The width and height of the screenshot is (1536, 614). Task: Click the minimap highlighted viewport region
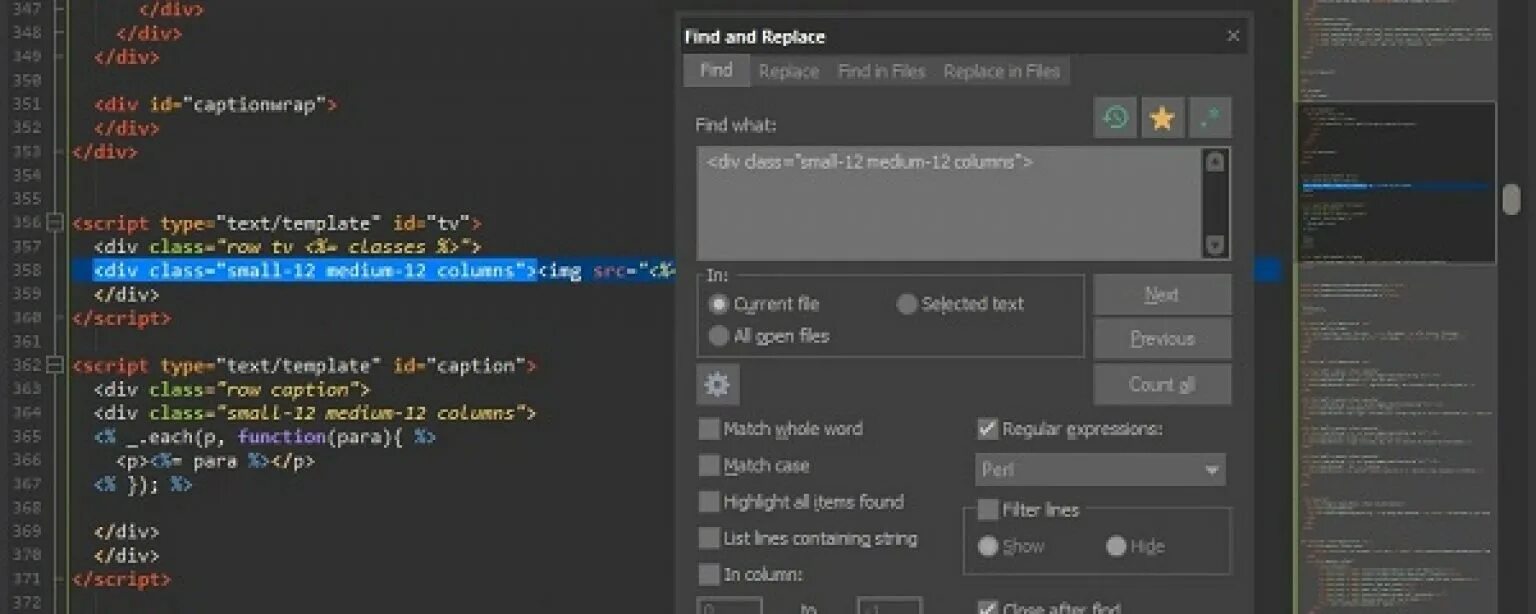click(x=1396, y=182)
